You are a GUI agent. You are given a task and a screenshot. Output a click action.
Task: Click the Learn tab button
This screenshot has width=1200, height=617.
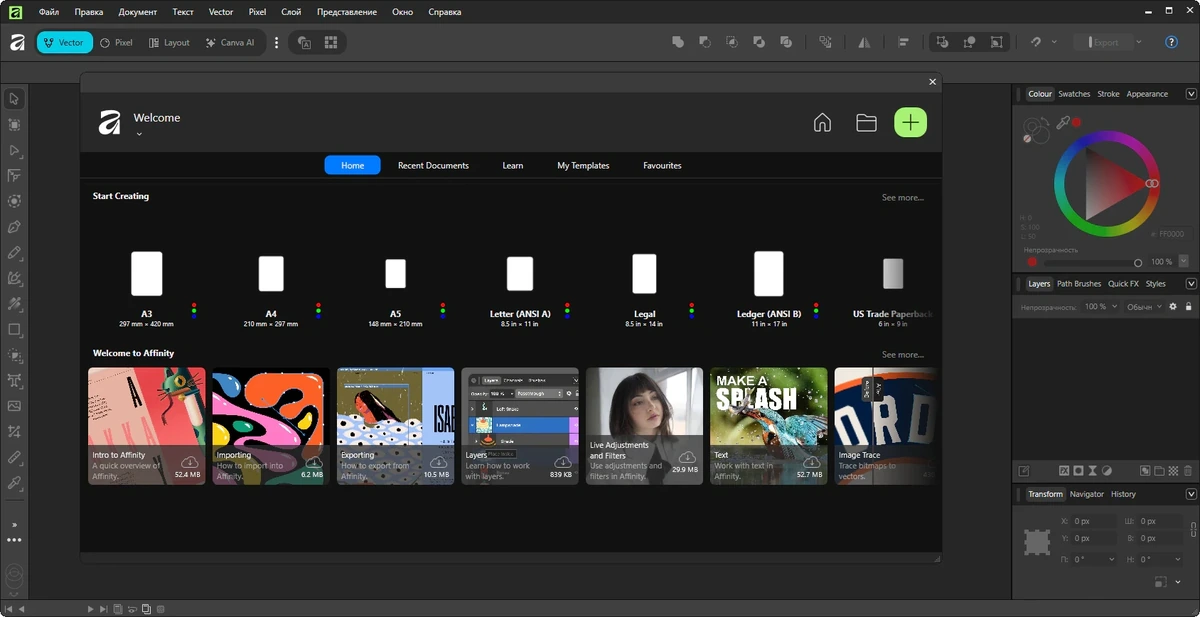(x=513, y=166)
